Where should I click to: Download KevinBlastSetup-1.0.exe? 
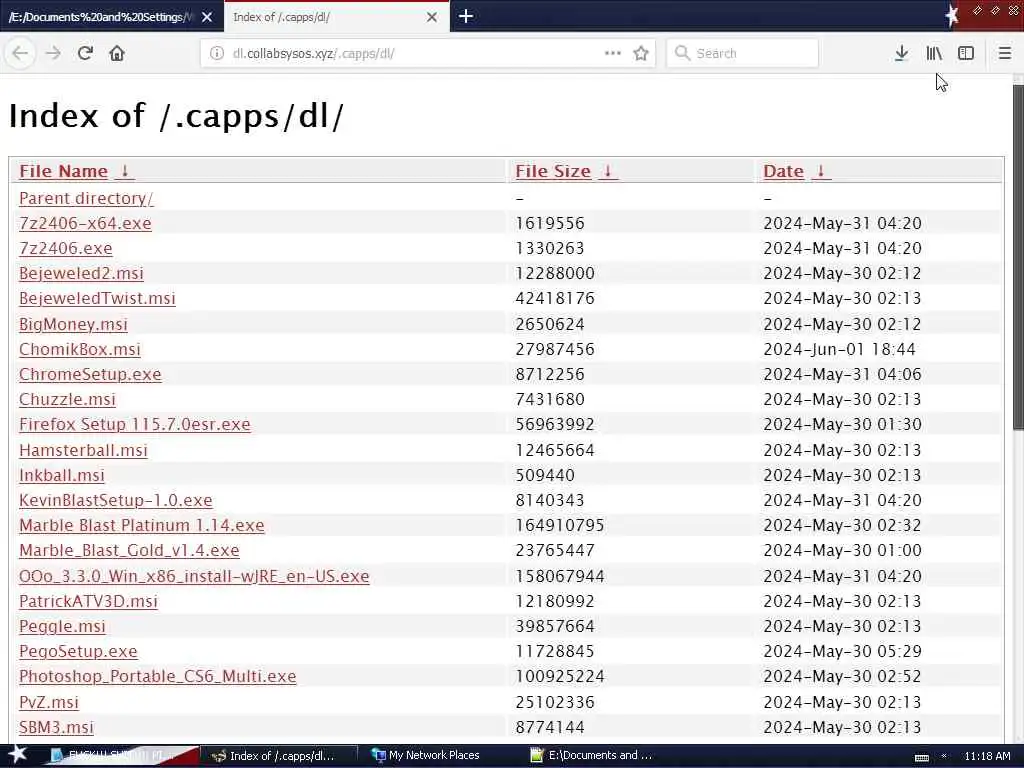pyautogui.click(x=116, y=500)
